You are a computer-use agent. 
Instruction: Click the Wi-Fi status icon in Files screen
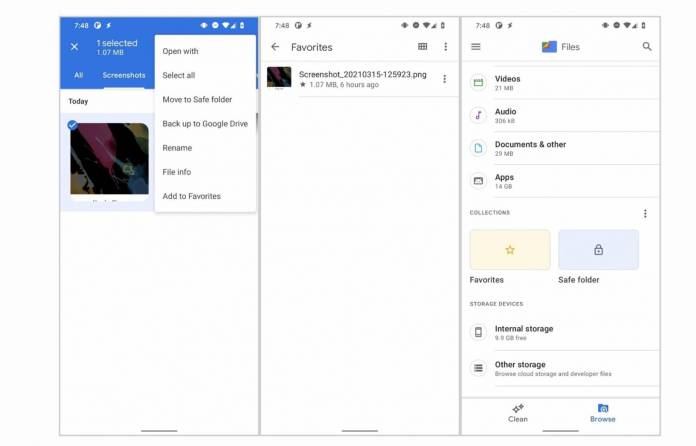click(x=626, y=25)
